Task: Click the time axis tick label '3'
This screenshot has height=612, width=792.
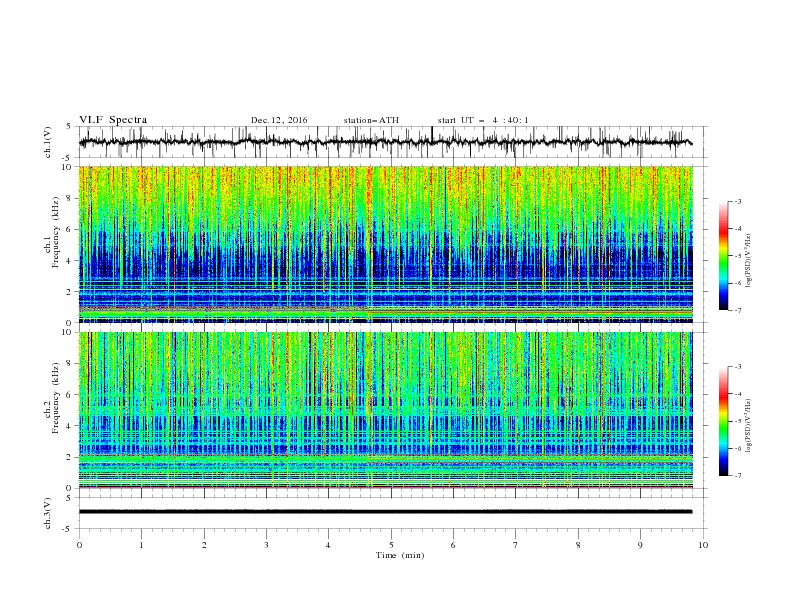Action: click(x=266, y=545)
